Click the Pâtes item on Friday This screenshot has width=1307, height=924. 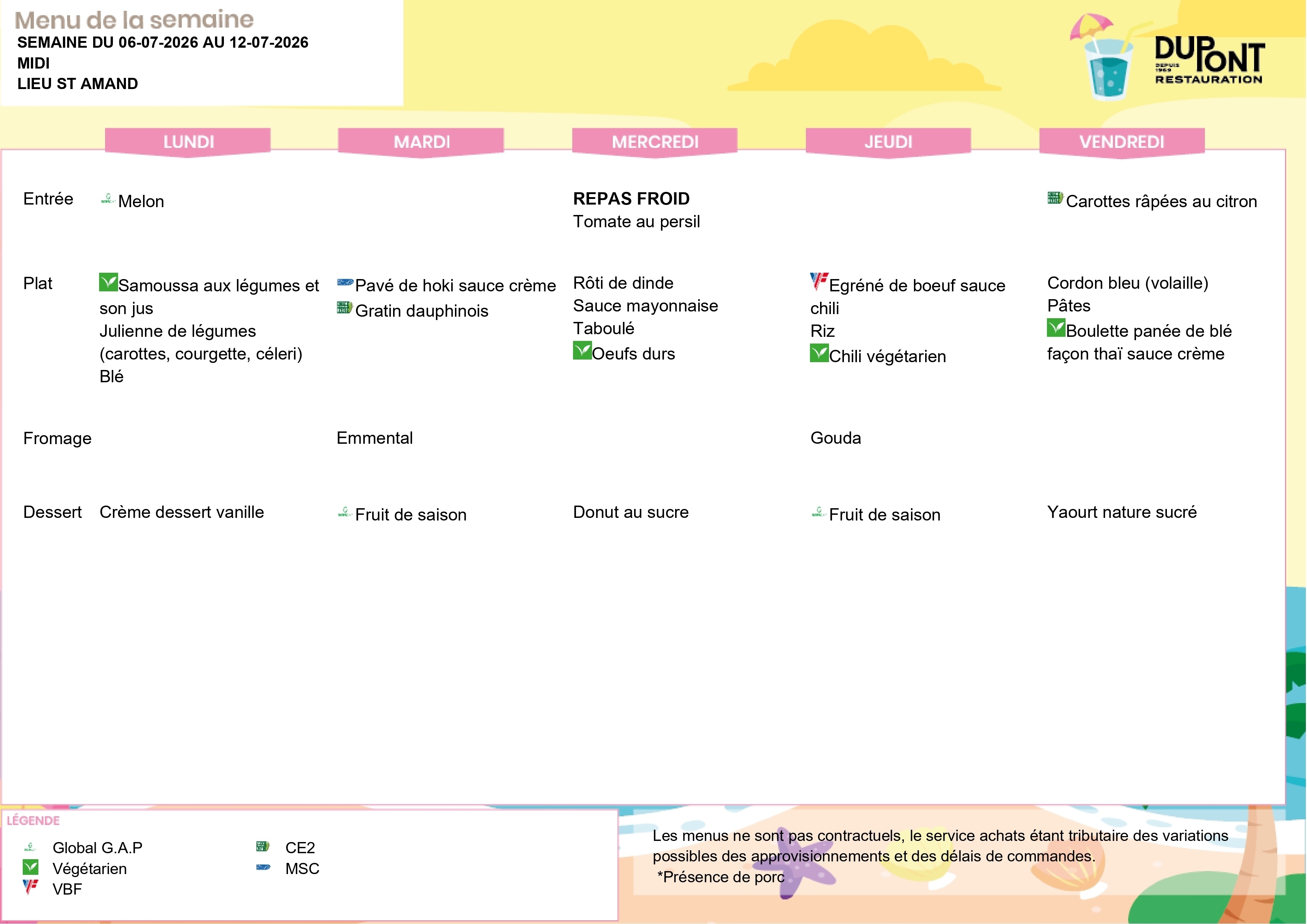[x=1069, y=306]
